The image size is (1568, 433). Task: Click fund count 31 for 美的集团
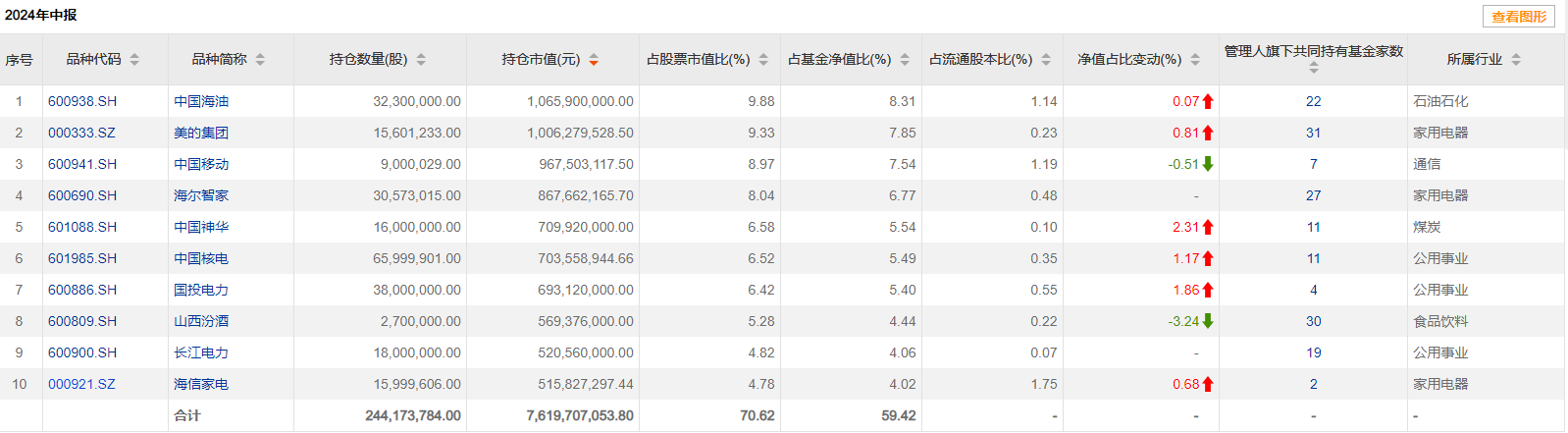coord(1314,133)
